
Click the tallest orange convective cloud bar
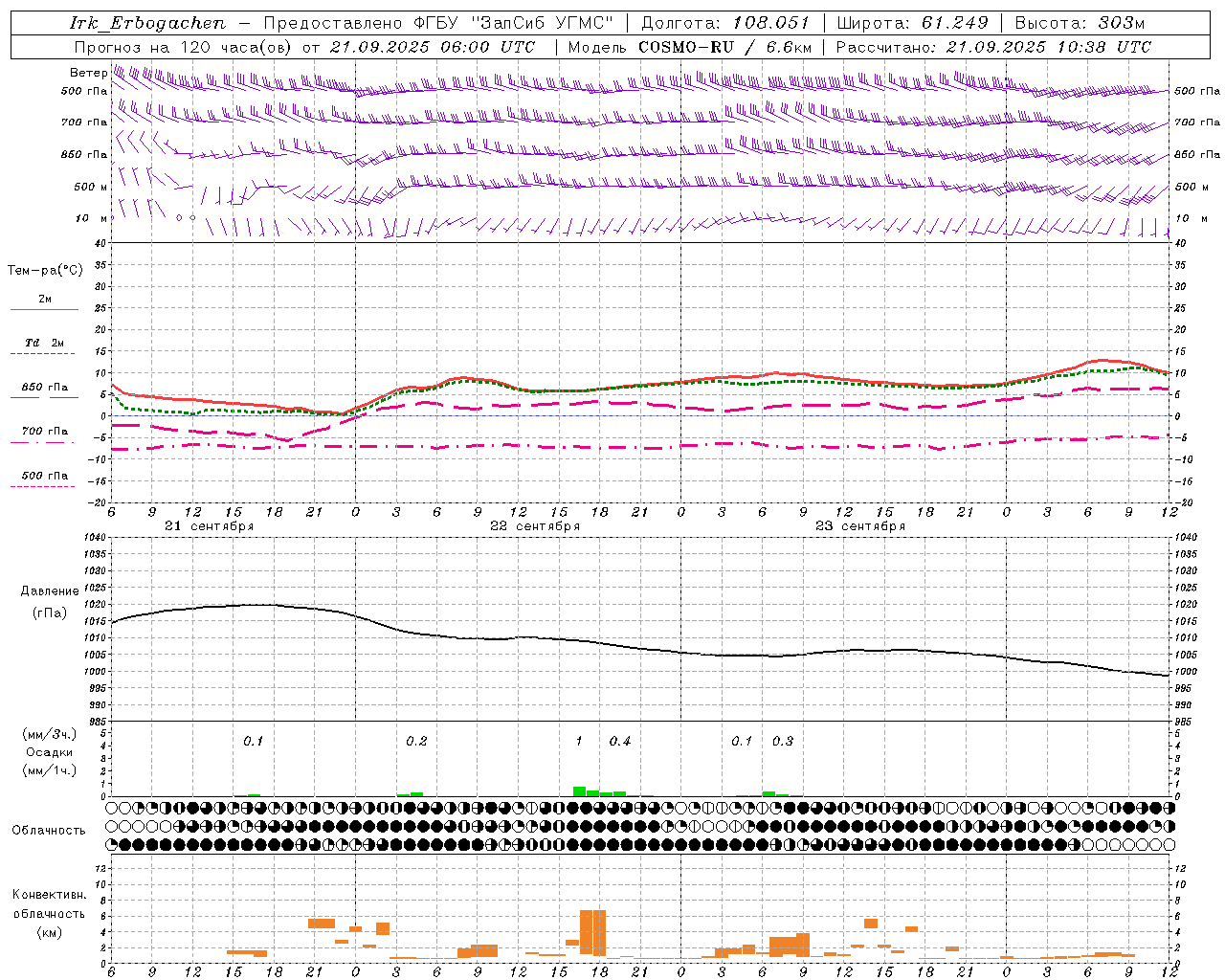point(593,932)
